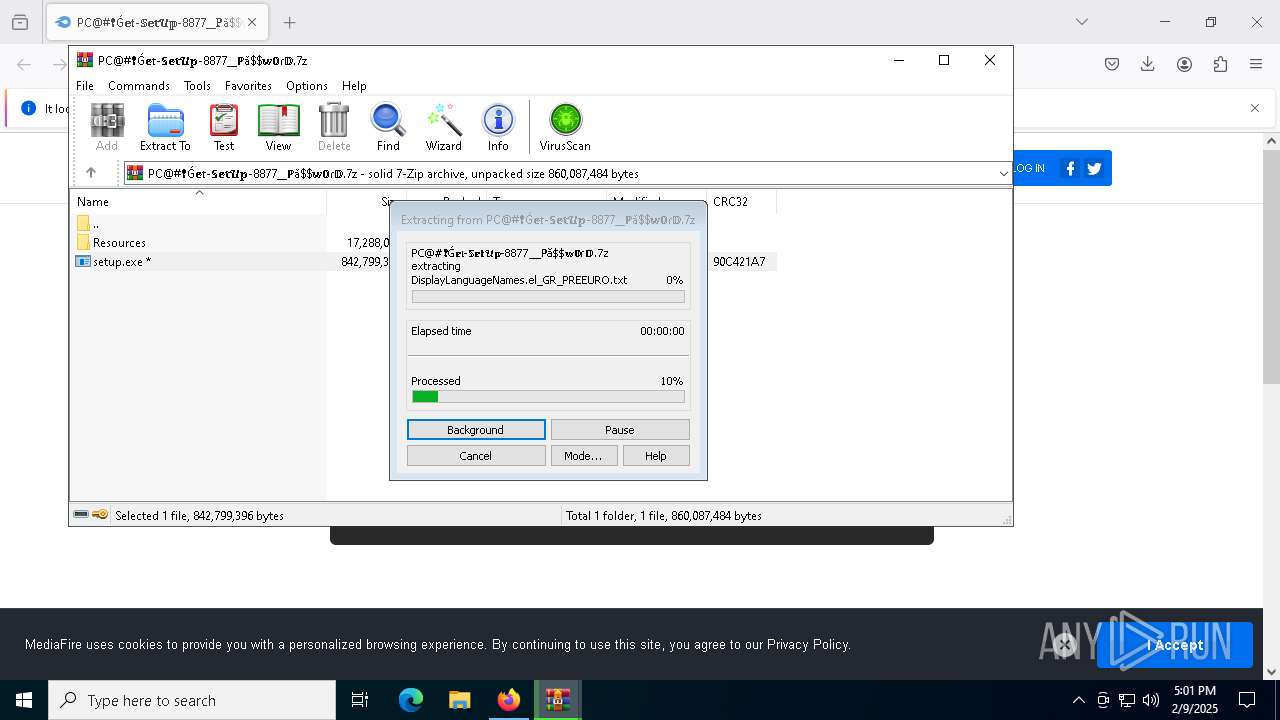Click the Add toolbar icon
Image resolution: width=1280 pixels, height=720 pixels.
(107, 127)
